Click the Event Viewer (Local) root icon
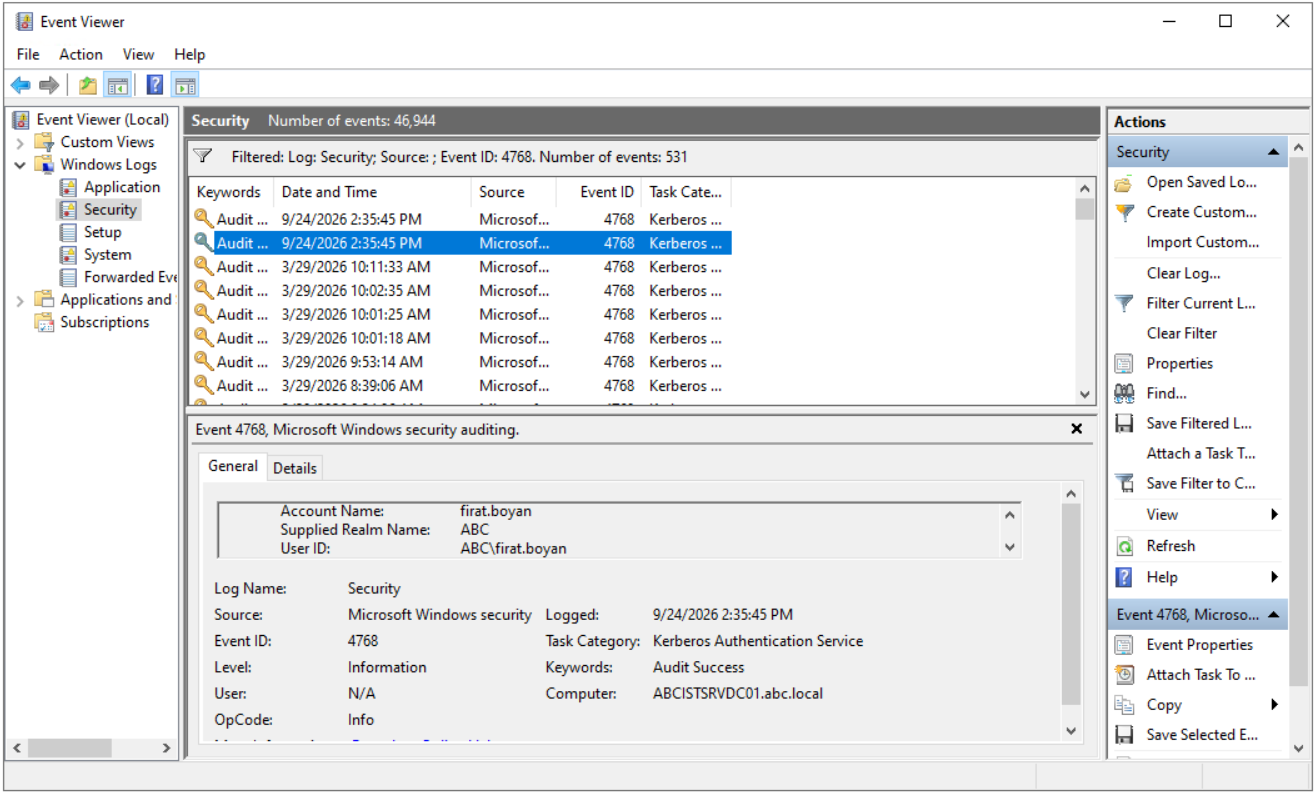This screenshot has width=1316, height=793. tap(21, 119)
